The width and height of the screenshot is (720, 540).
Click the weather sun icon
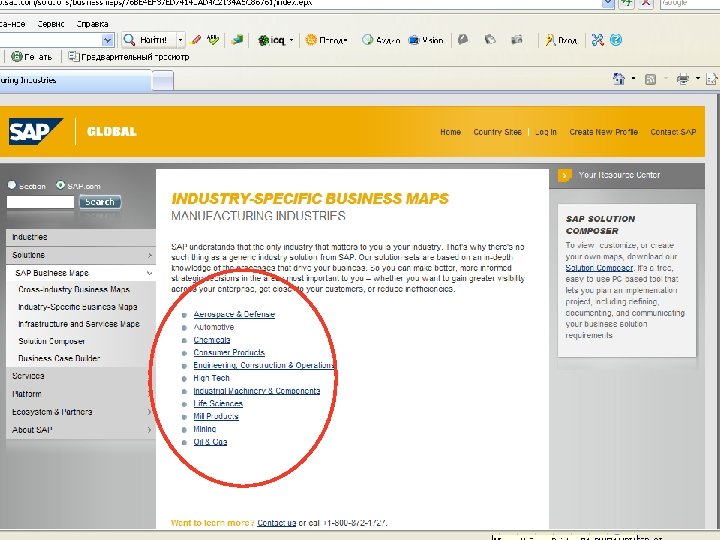311,40
